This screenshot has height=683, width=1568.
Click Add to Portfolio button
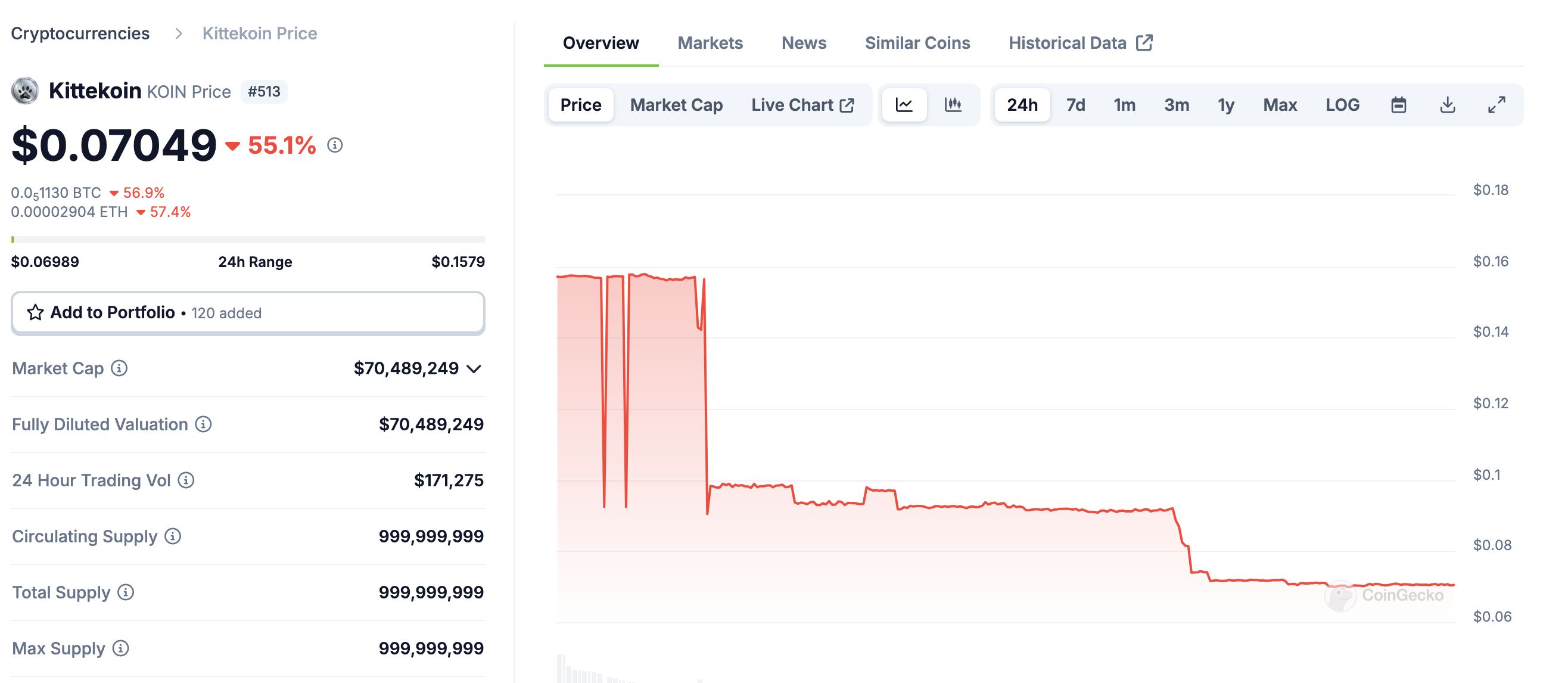tap(248, 313)
